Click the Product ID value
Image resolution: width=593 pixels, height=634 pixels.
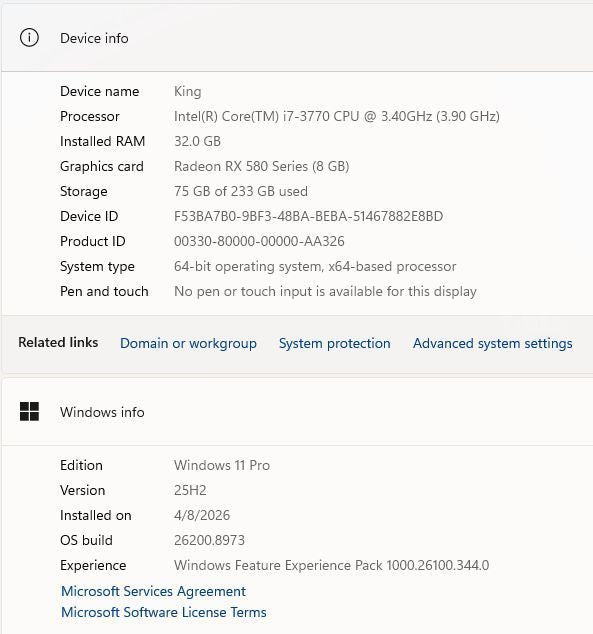[259, 241]
